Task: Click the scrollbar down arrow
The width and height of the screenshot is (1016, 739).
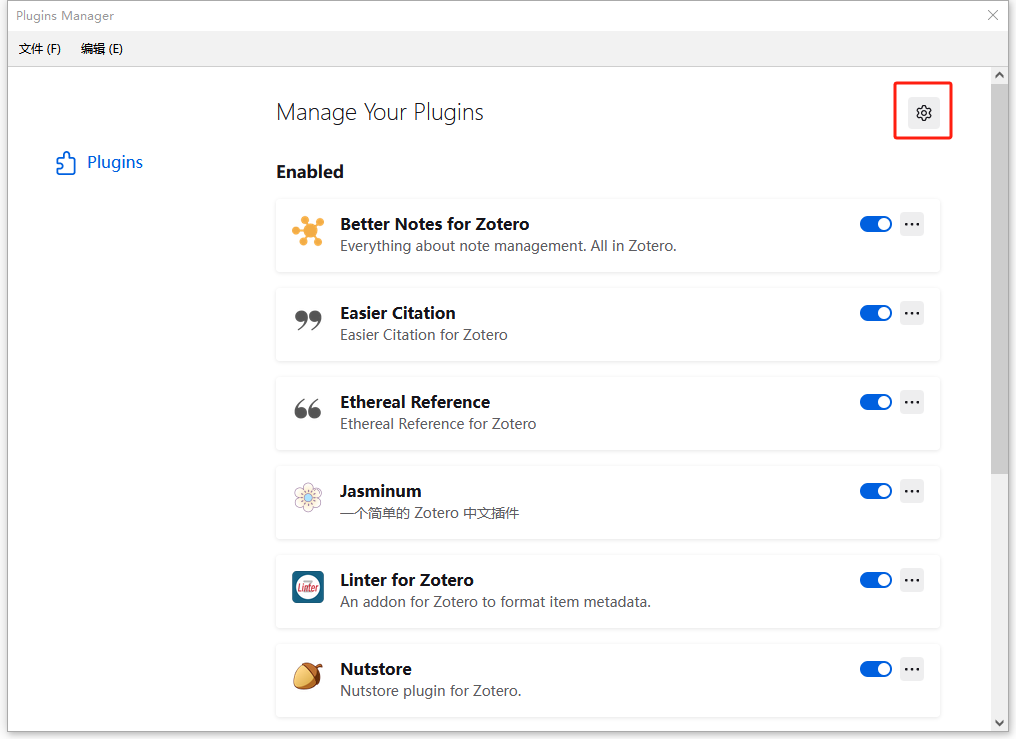Action: 999,723
